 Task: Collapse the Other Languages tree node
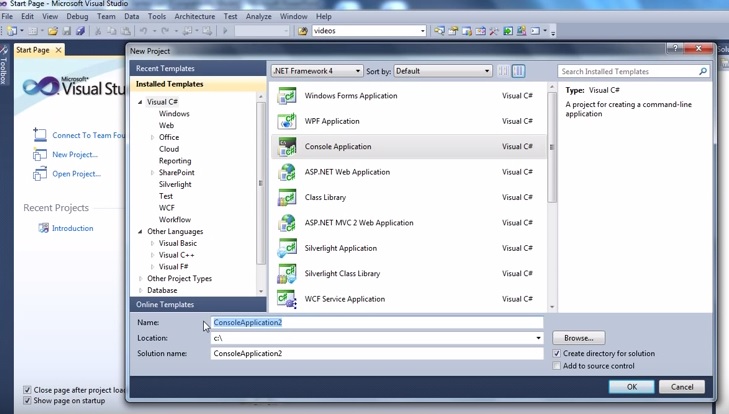(140, 232)
